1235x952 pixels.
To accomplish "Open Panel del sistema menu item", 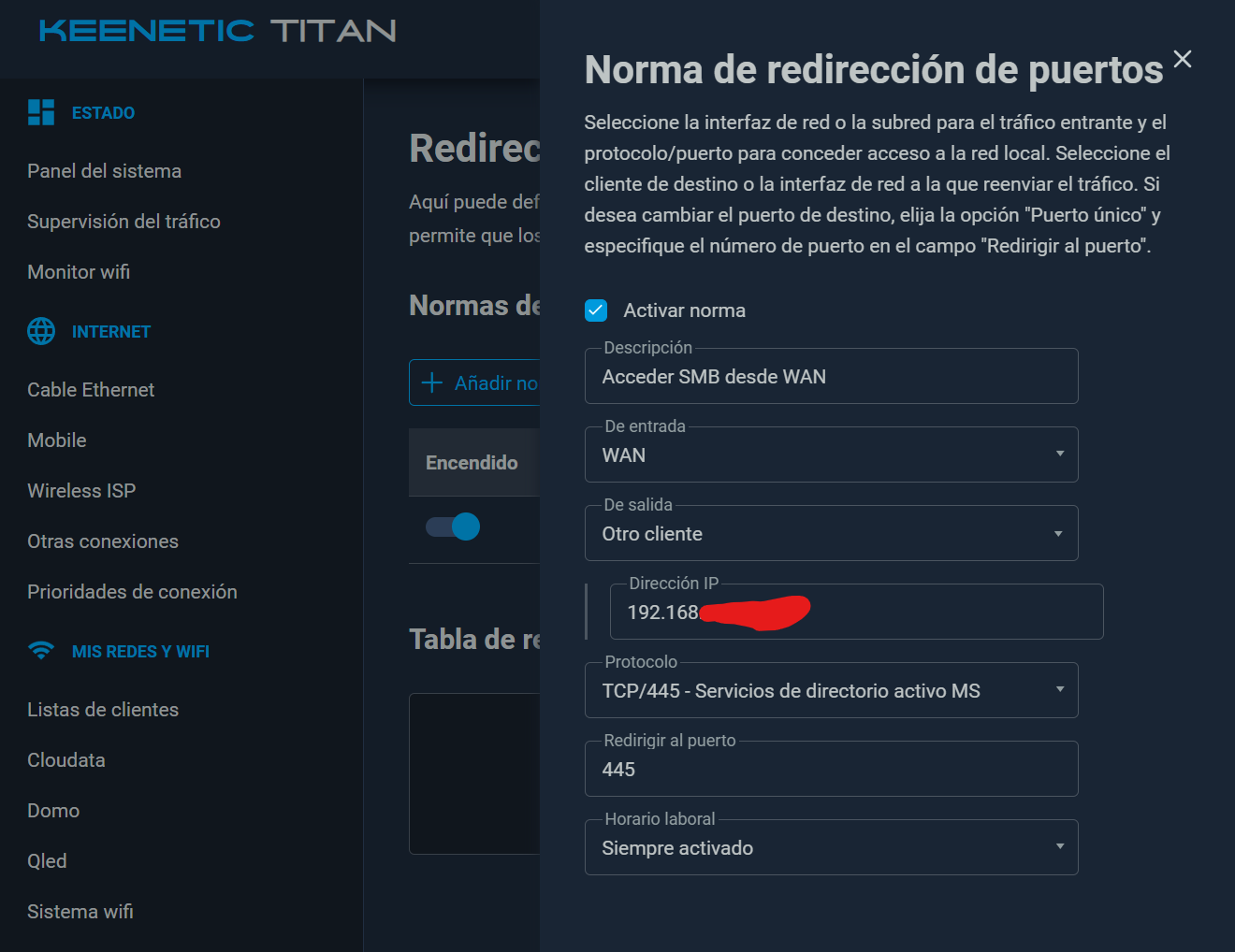I will 105,171.
